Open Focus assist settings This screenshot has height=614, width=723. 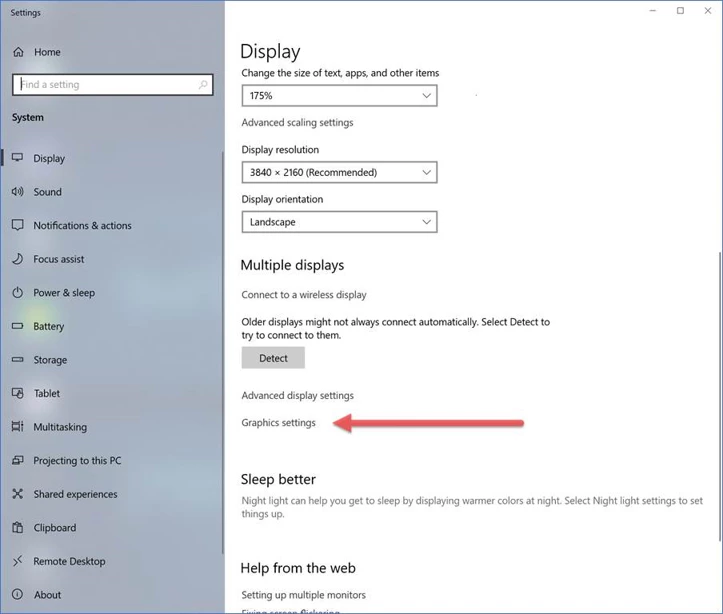59,259
